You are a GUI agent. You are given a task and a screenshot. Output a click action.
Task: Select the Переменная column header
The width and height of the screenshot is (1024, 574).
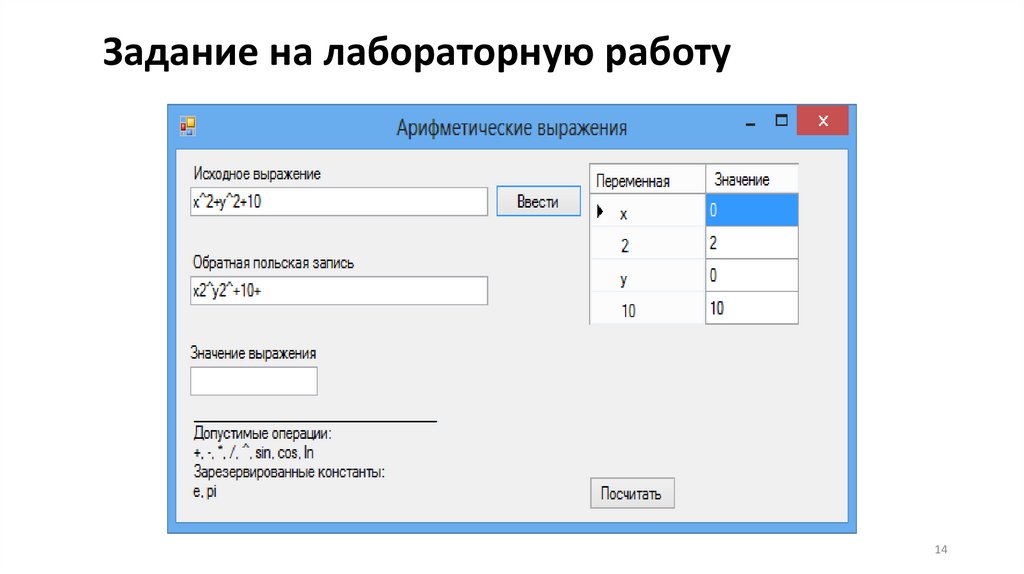[x=647, y=179]
